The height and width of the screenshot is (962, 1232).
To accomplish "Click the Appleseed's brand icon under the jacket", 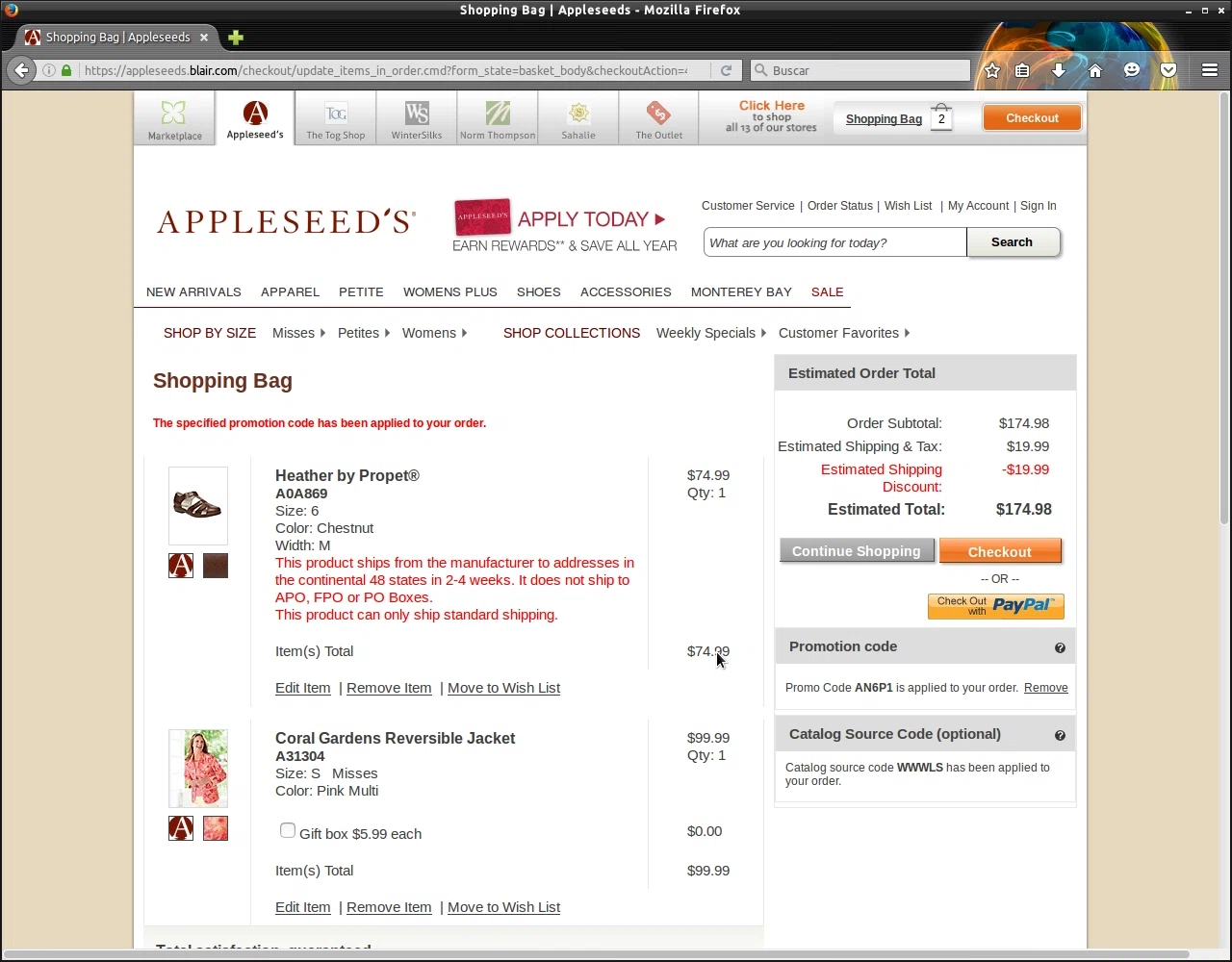I will tap(181, 828).
